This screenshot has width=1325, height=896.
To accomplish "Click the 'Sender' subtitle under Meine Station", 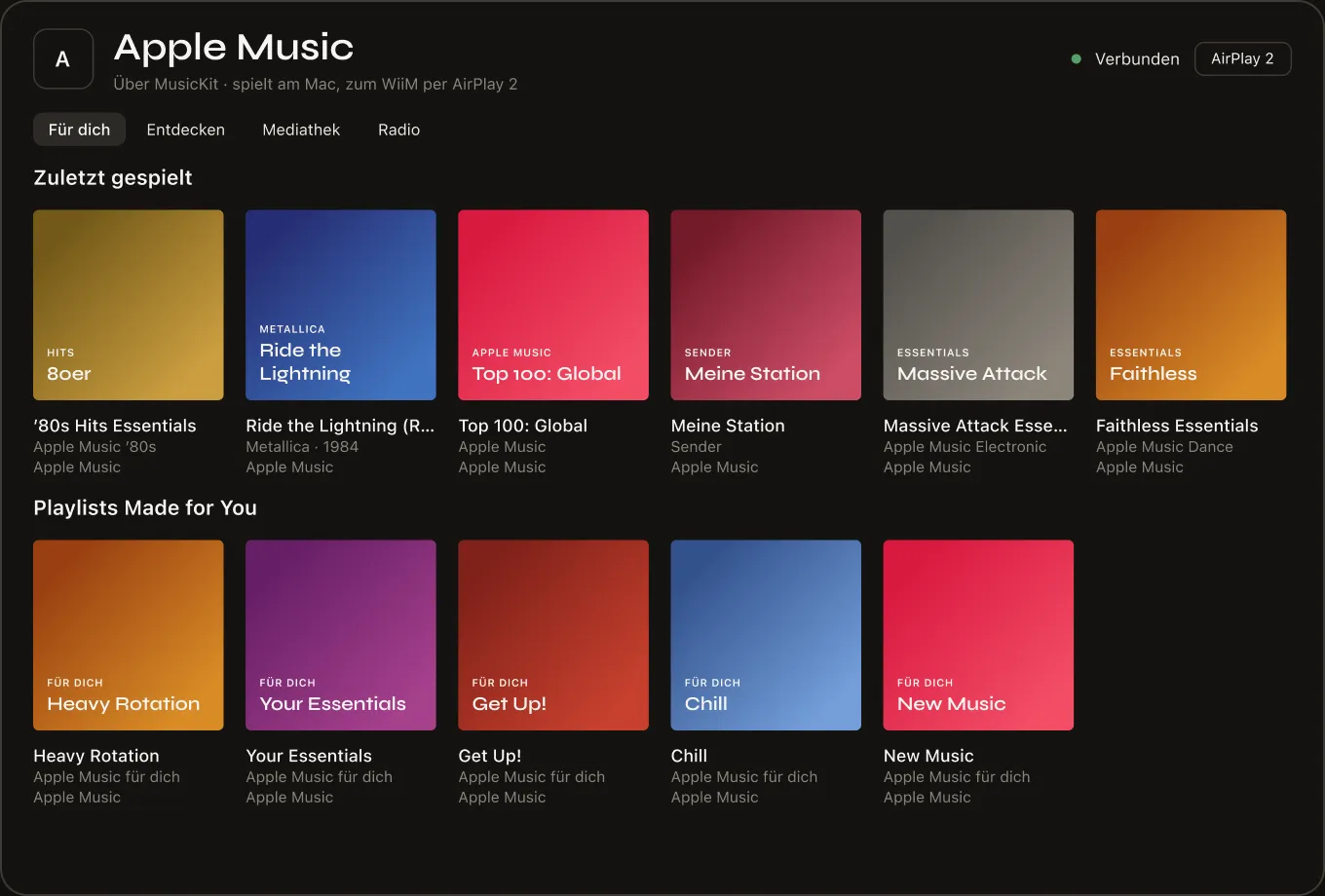I will pyautogui.click(x=697, y=447).
